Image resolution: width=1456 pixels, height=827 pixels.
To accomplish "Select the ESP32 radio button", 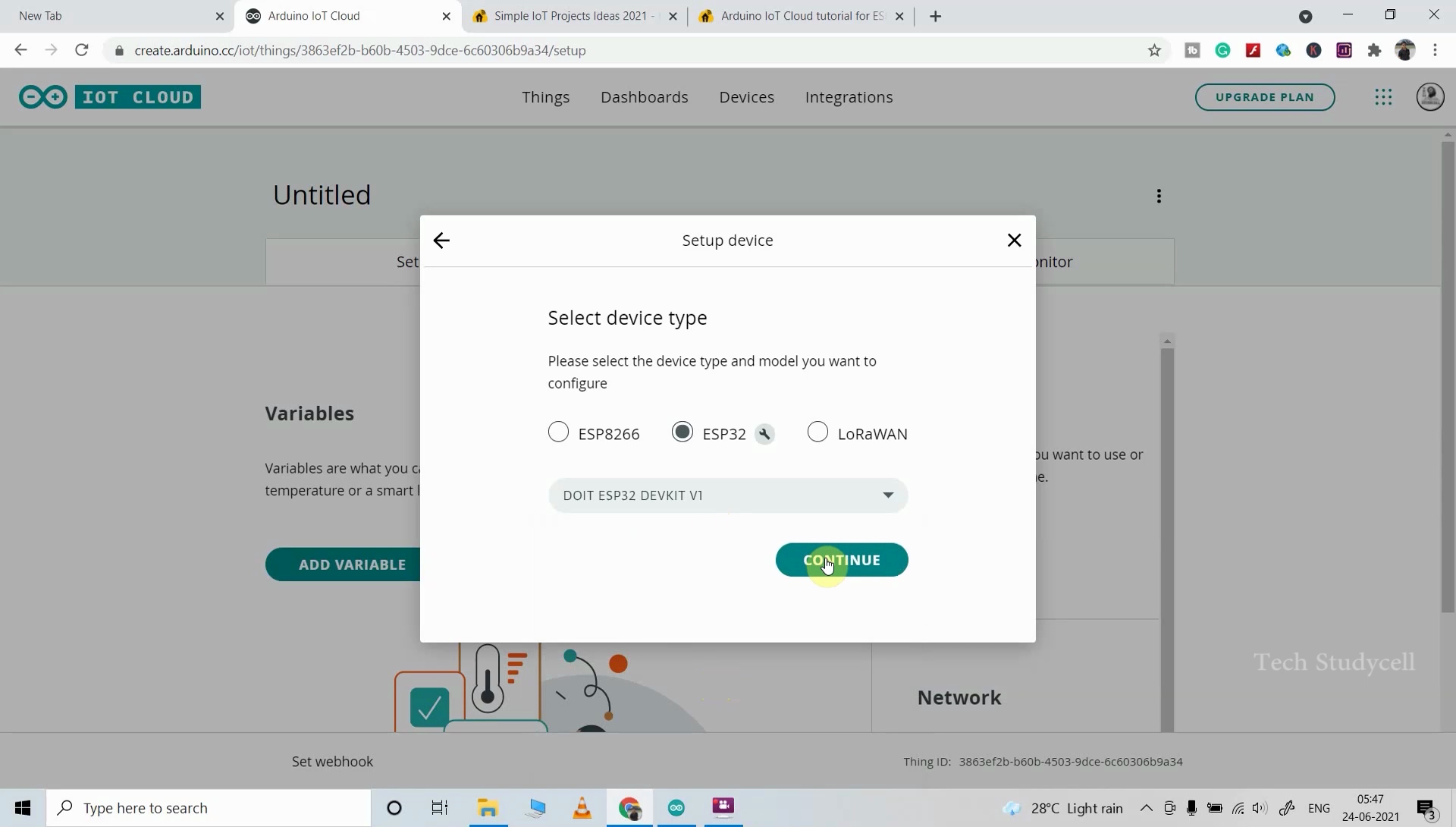I will 682,432.
